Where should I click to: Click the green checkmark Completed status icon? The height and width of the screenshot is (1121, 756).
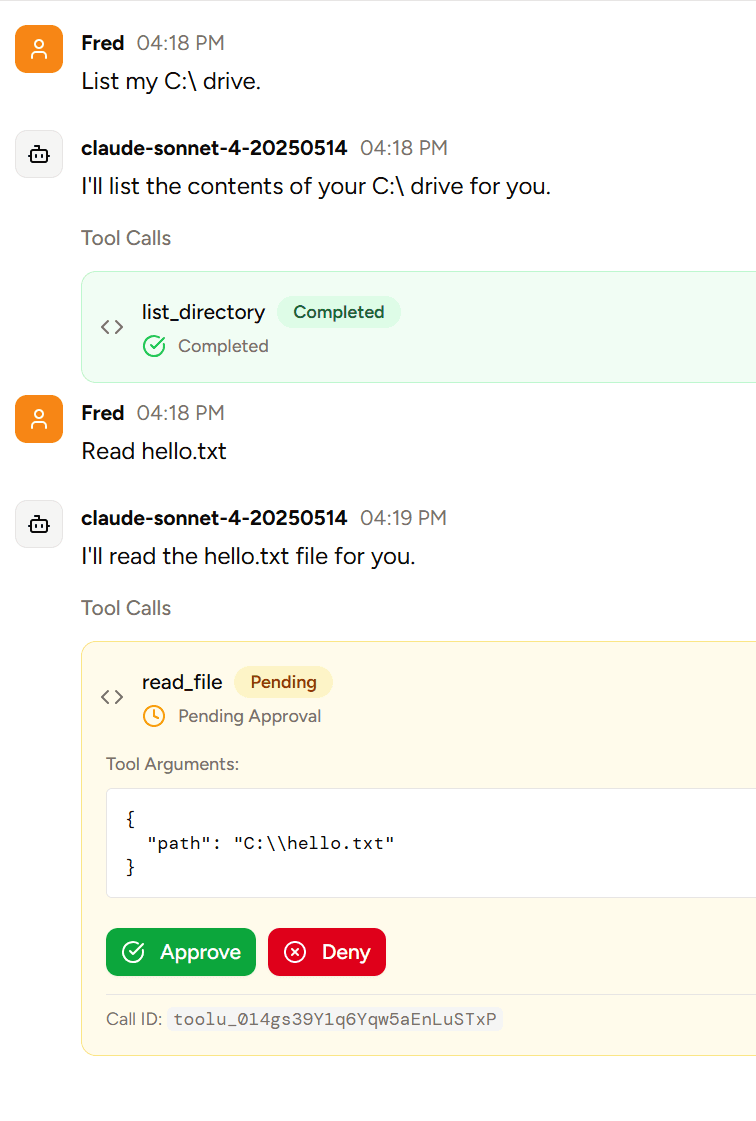tap(154, 346)
